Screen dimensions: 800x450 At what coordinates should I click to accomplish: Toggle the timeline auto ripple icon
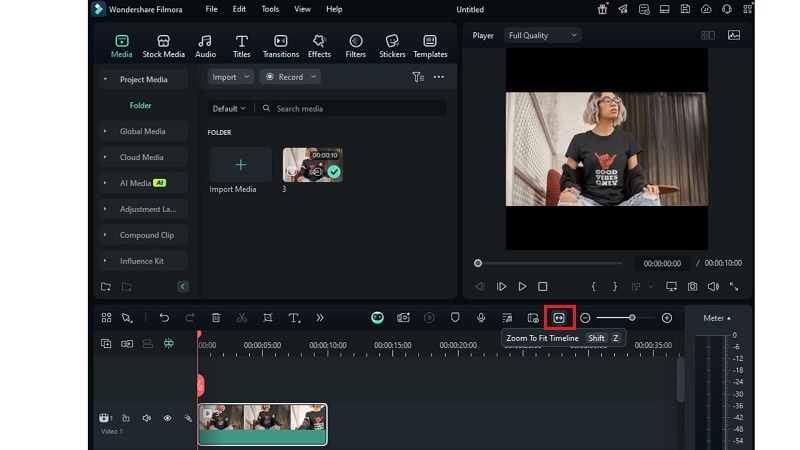(x=168, y=343)
